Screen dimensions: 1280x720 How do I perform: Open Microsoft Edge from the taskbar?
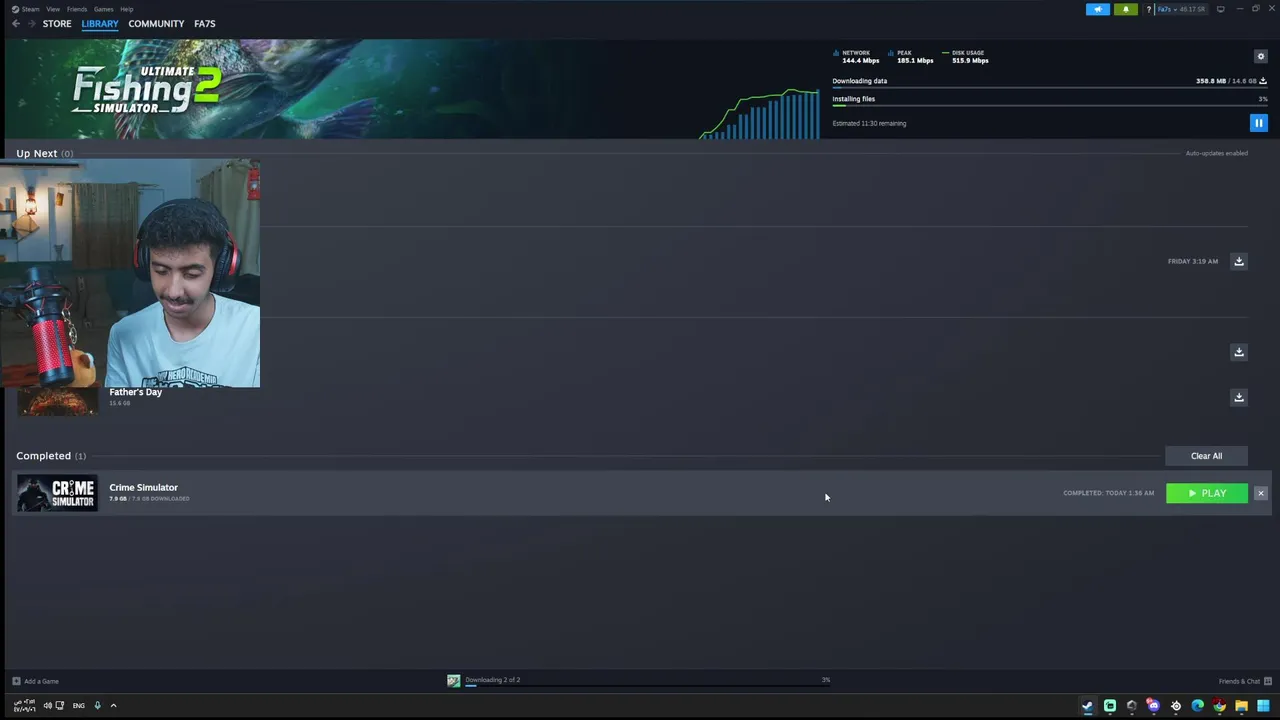click(x=1197, y=706)
